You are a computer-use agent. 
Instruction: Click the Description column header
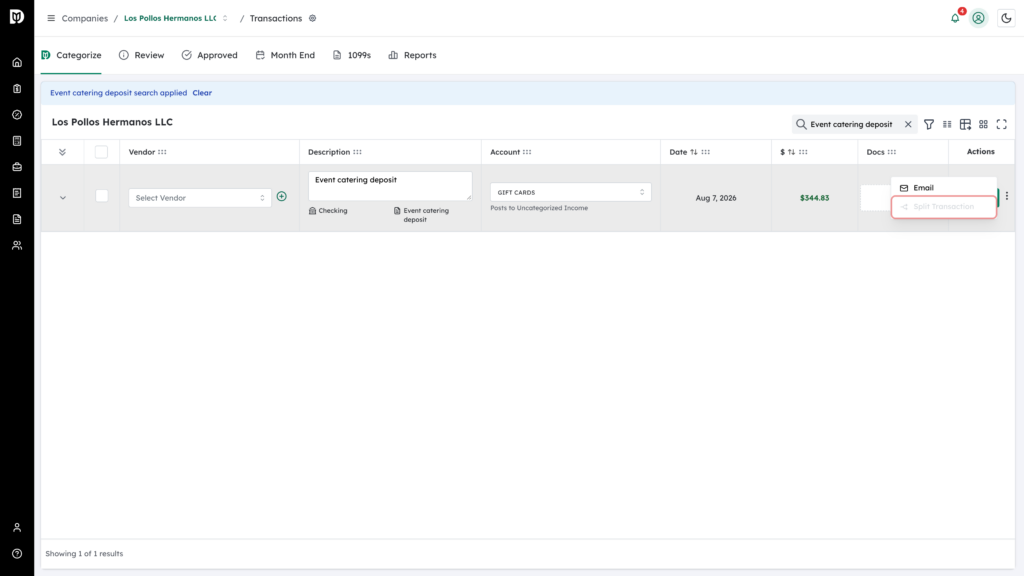click(x=329, y=152)
